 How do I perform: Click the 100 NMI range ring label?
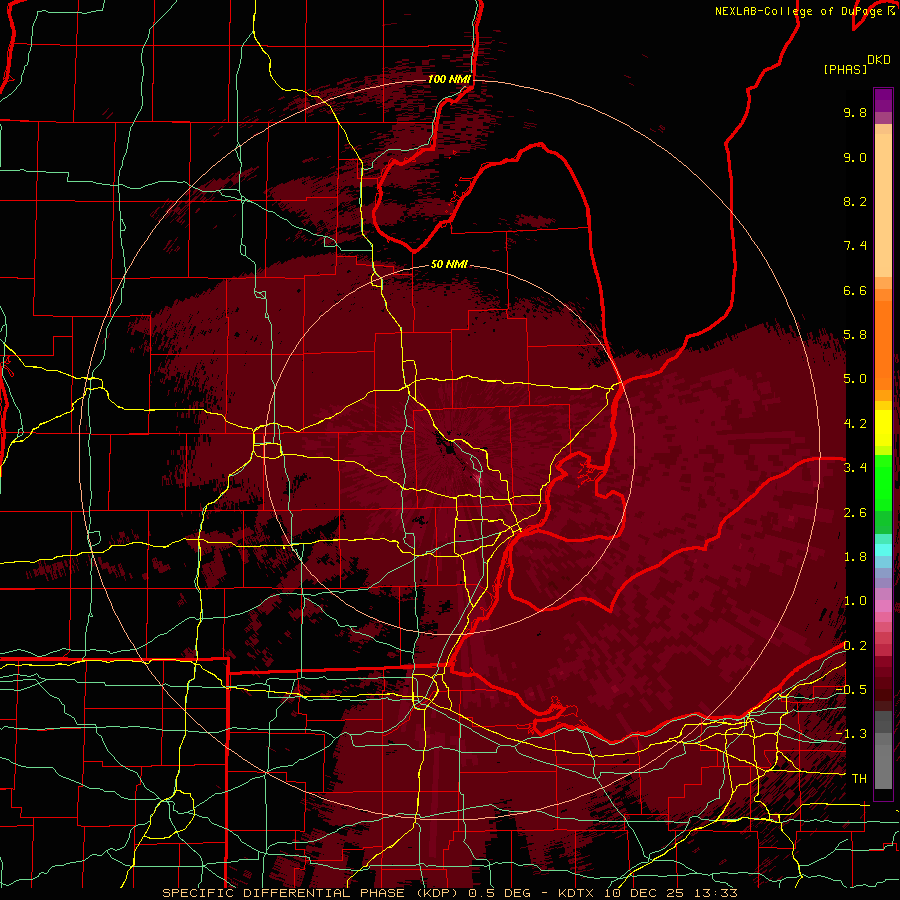[449, 79]
